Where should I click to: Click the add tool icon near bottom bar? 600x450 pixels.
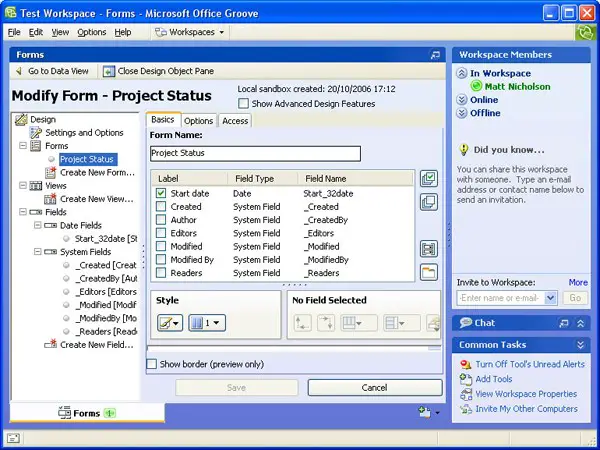tap(425, 412)
